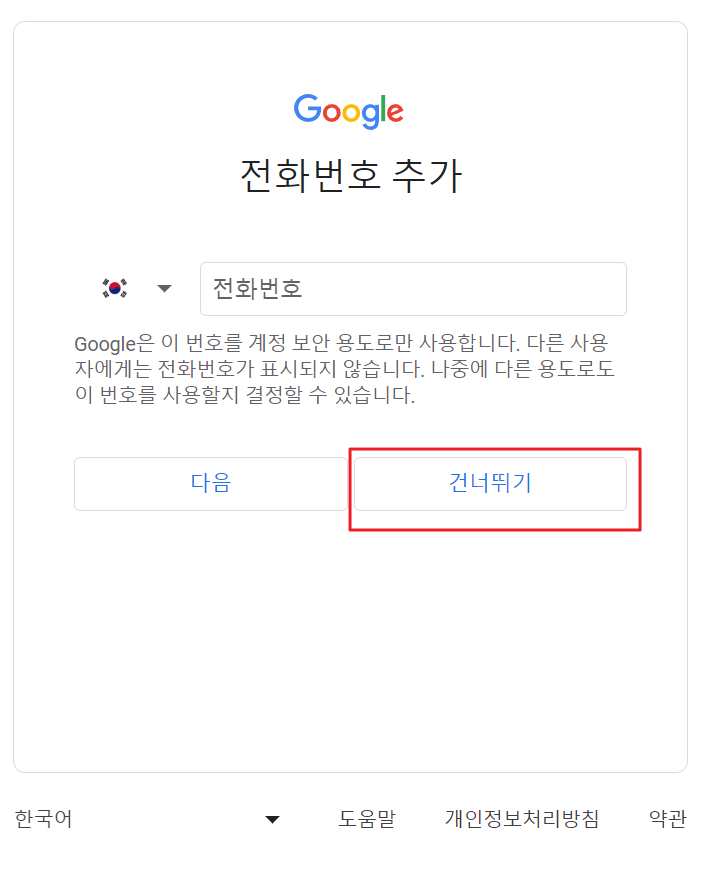The width and height of the screenshot is (706, 872).
Task: Select the 전화번호 heading text
Action: (x=348, y=175)
